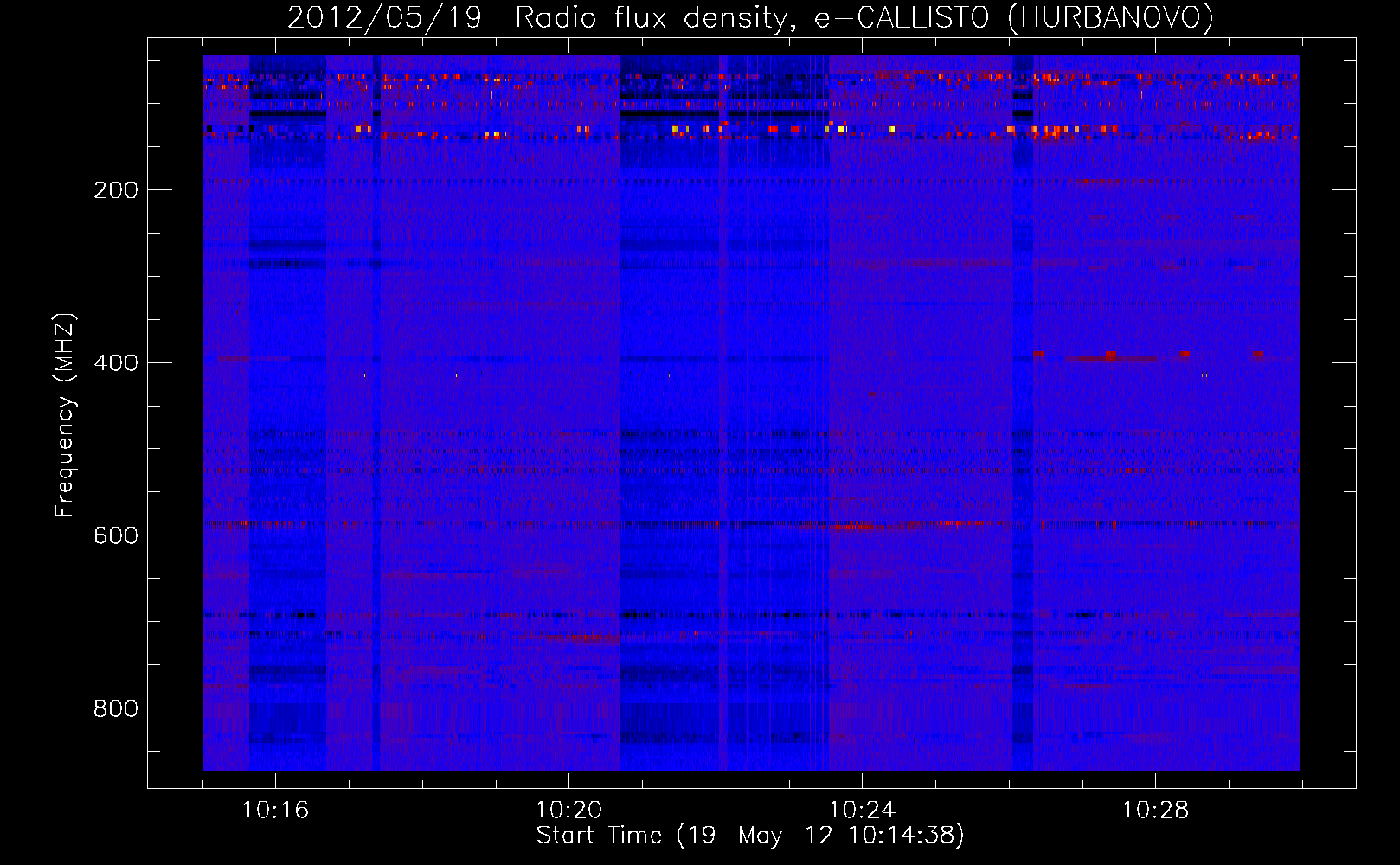Select the 400 frequency axis label
The height and width of the screenshot is (865, 1400).
click(x=116, y=363)
